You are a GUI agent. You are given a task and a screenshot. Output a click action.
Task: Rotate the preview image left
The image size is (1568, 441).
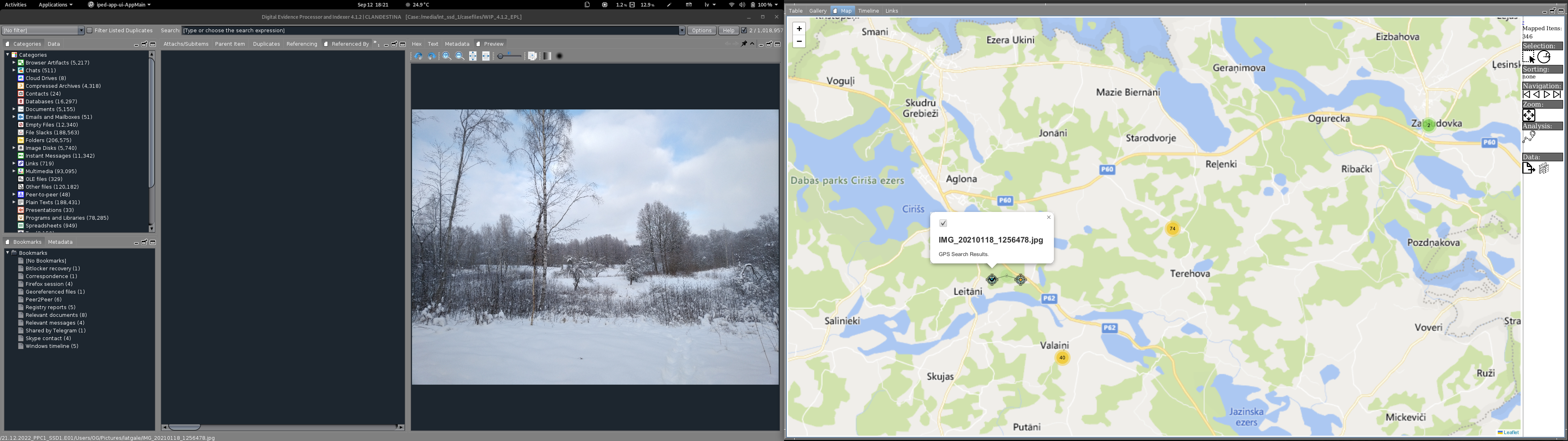(418, 56)
